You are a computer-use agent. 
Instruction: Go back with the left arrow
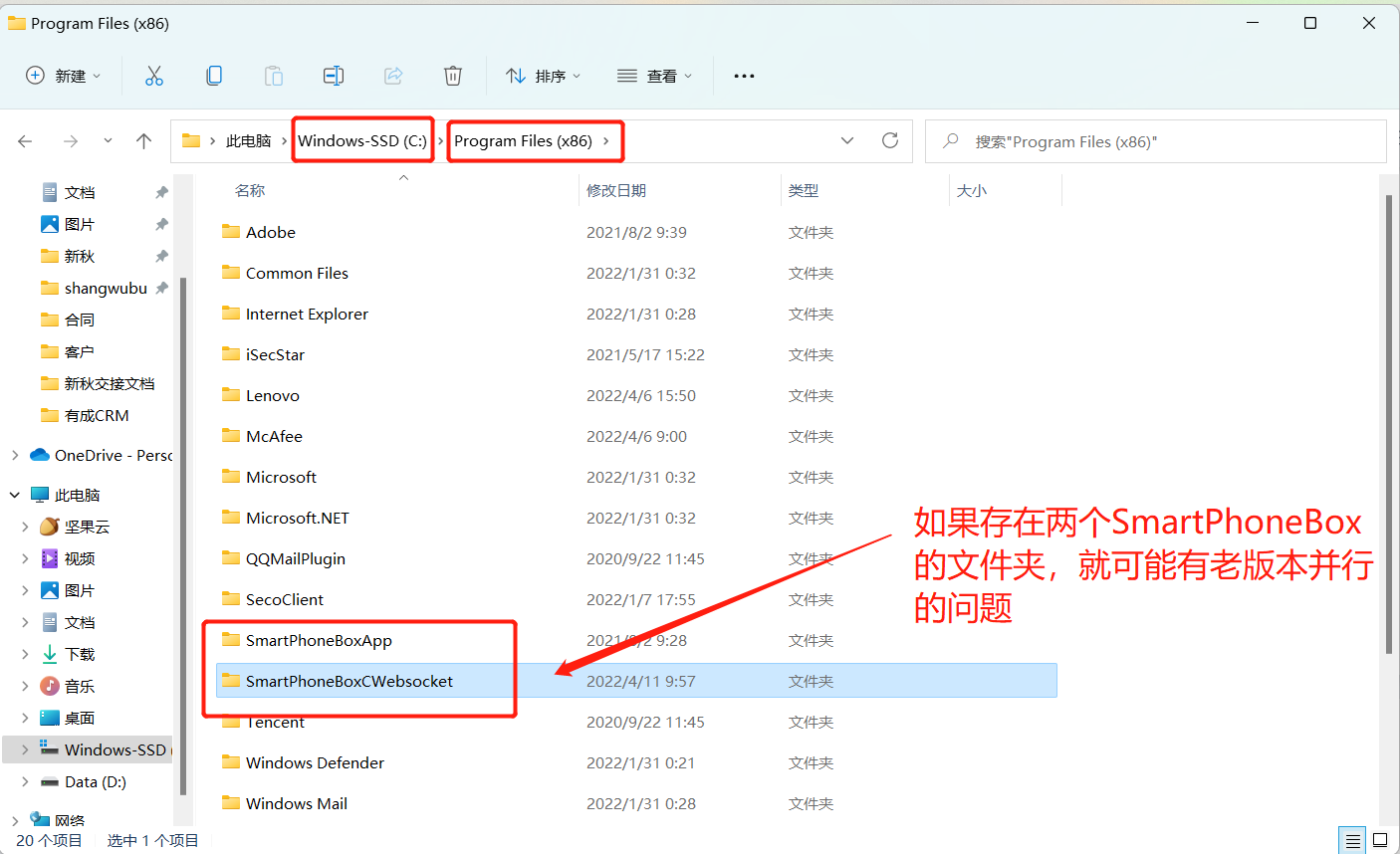click(x=26, y=141)
